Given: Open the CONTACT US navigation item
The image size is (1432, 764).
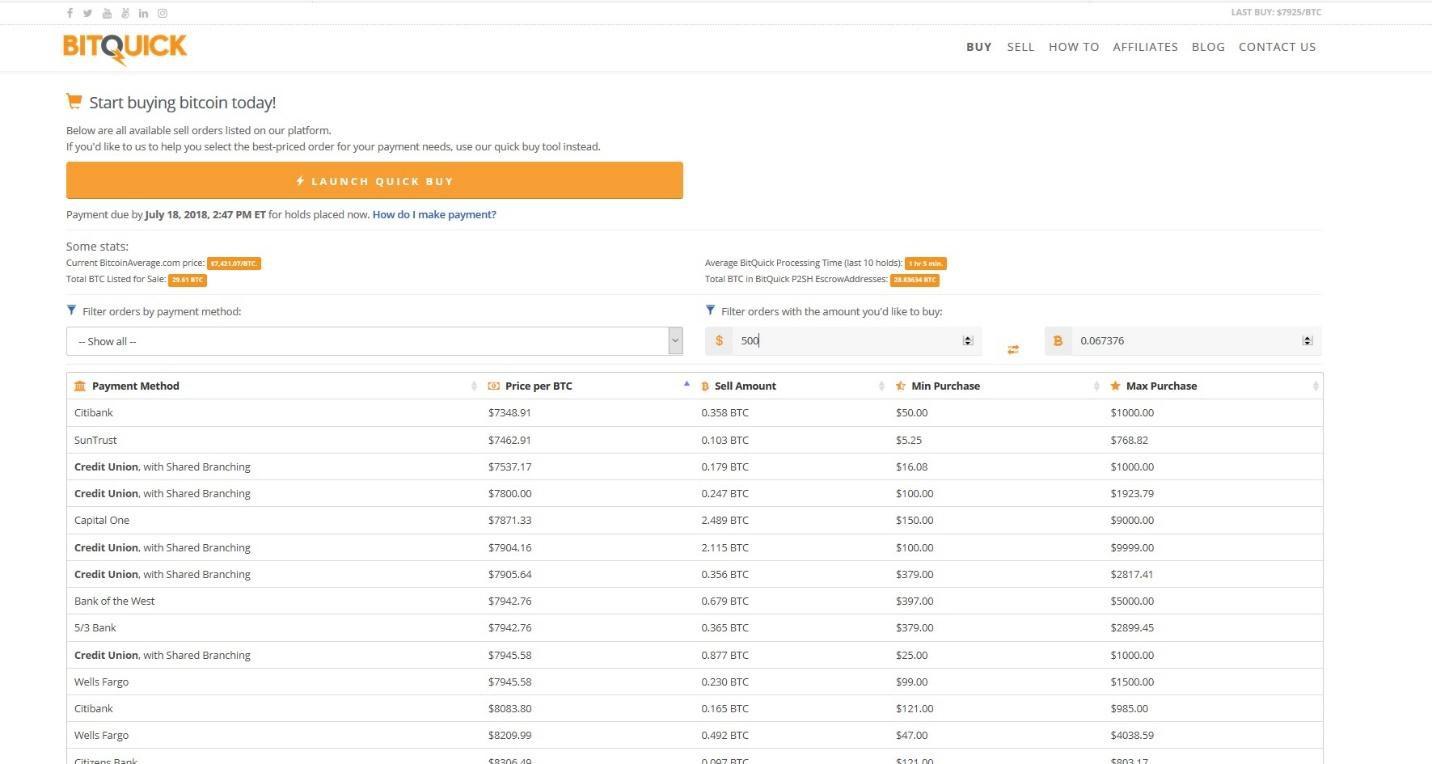Looking at the screenshot, I should (x=1277, y=47).
